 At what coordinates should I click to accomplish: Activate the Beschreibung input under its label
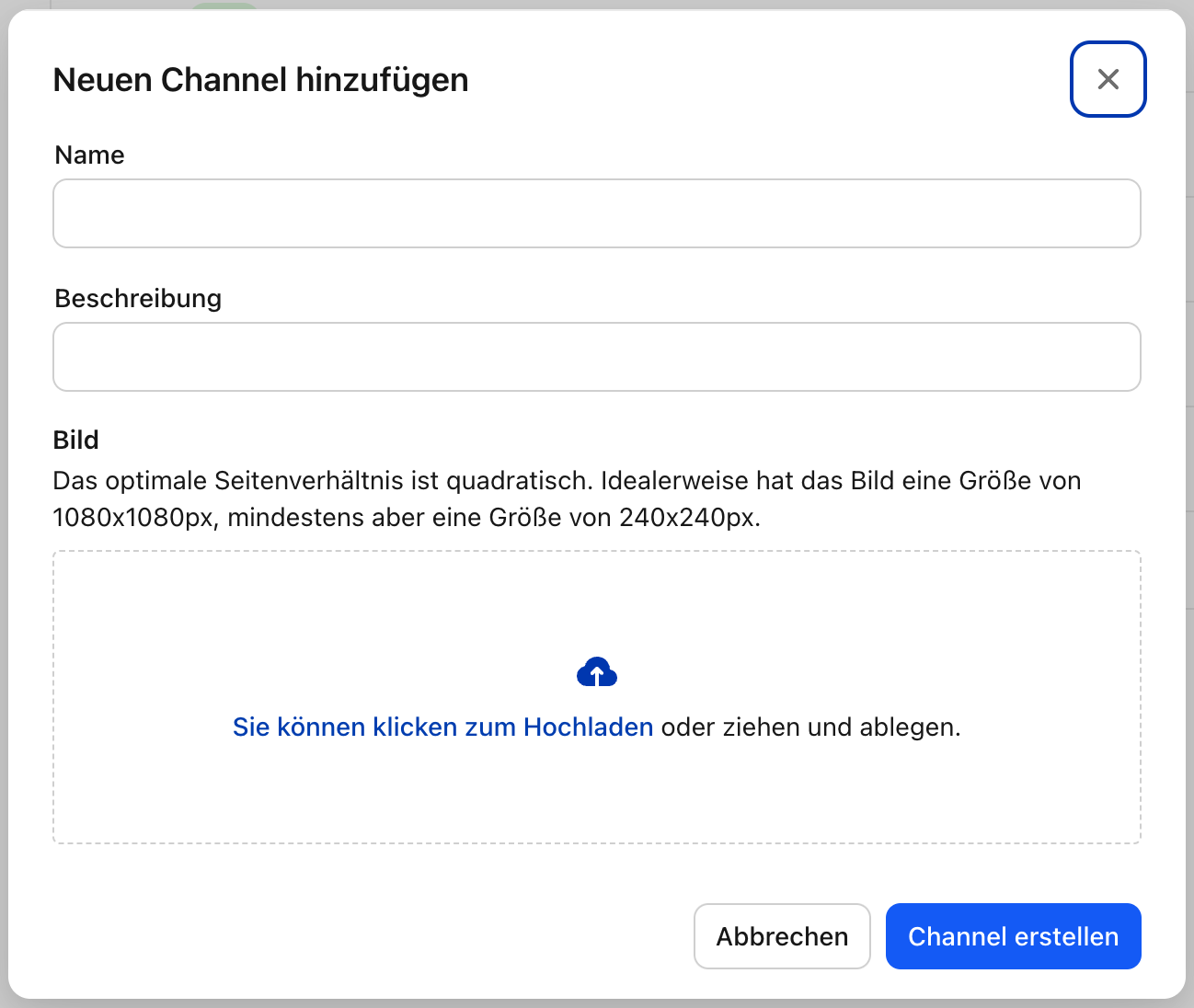click(596, 357)
